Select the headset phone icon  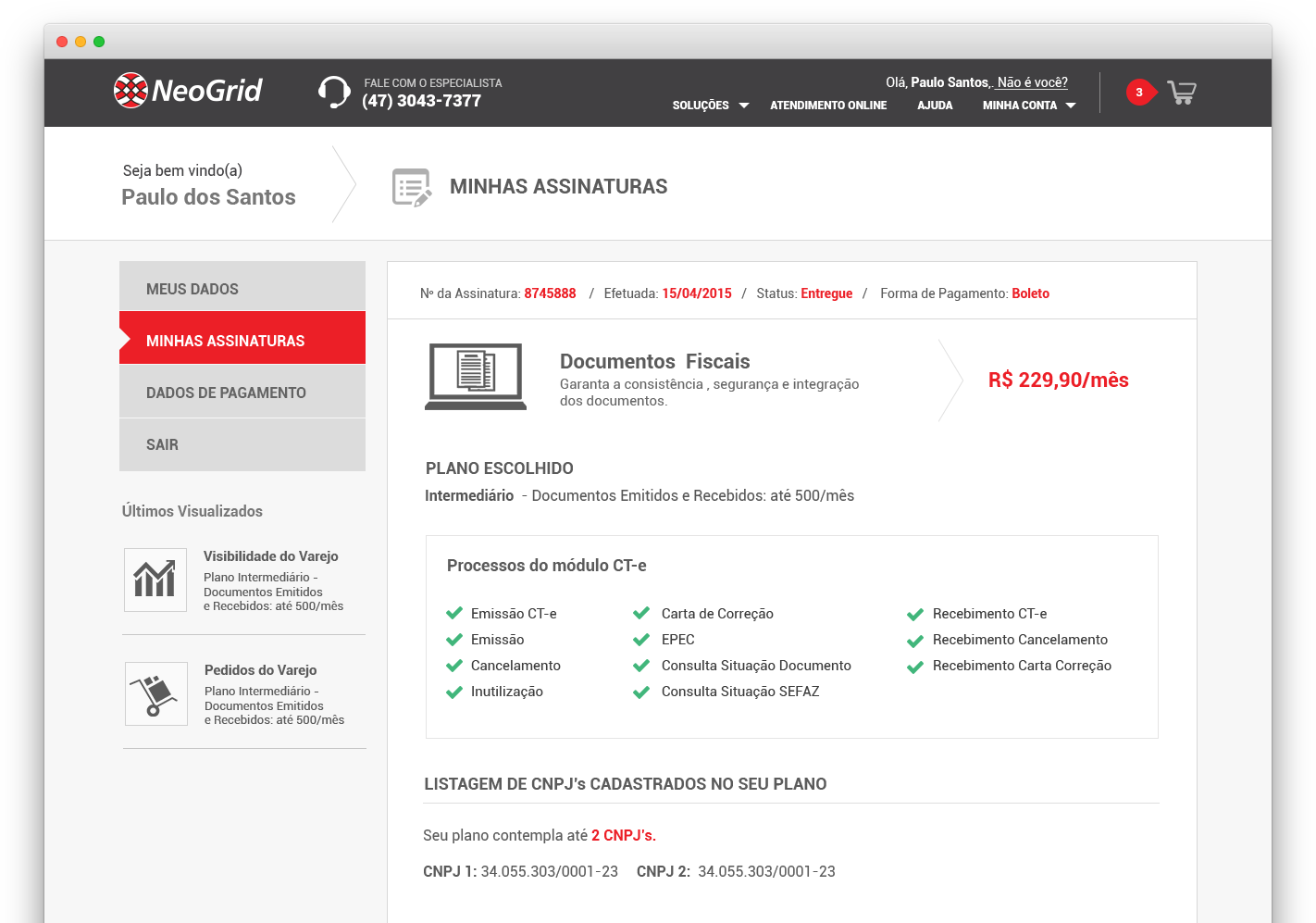pos(333,92)
